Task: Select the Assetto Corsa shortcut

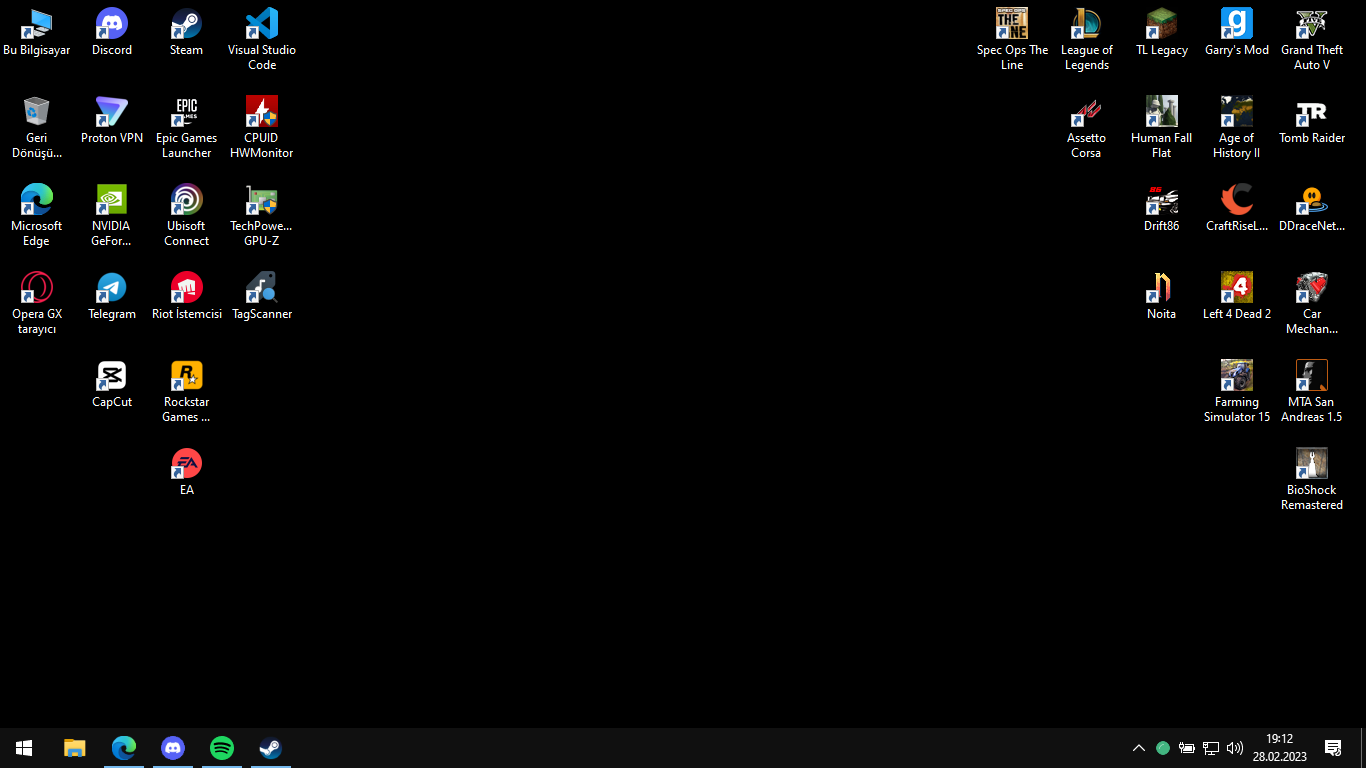Action: (x=1087, y=128)
